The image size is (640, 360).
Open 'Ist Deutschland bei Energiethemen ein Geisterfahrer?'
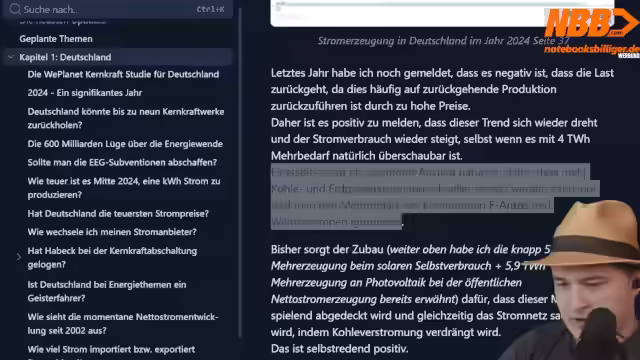(x=107, y=291)
